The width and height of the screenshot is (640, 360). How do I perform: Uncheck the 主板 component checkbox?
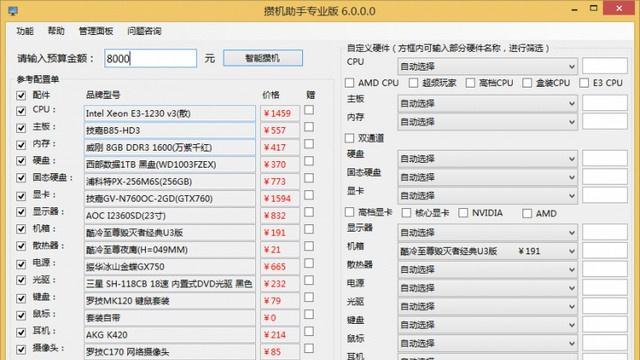pyautogui.click(x=21, y=128)
